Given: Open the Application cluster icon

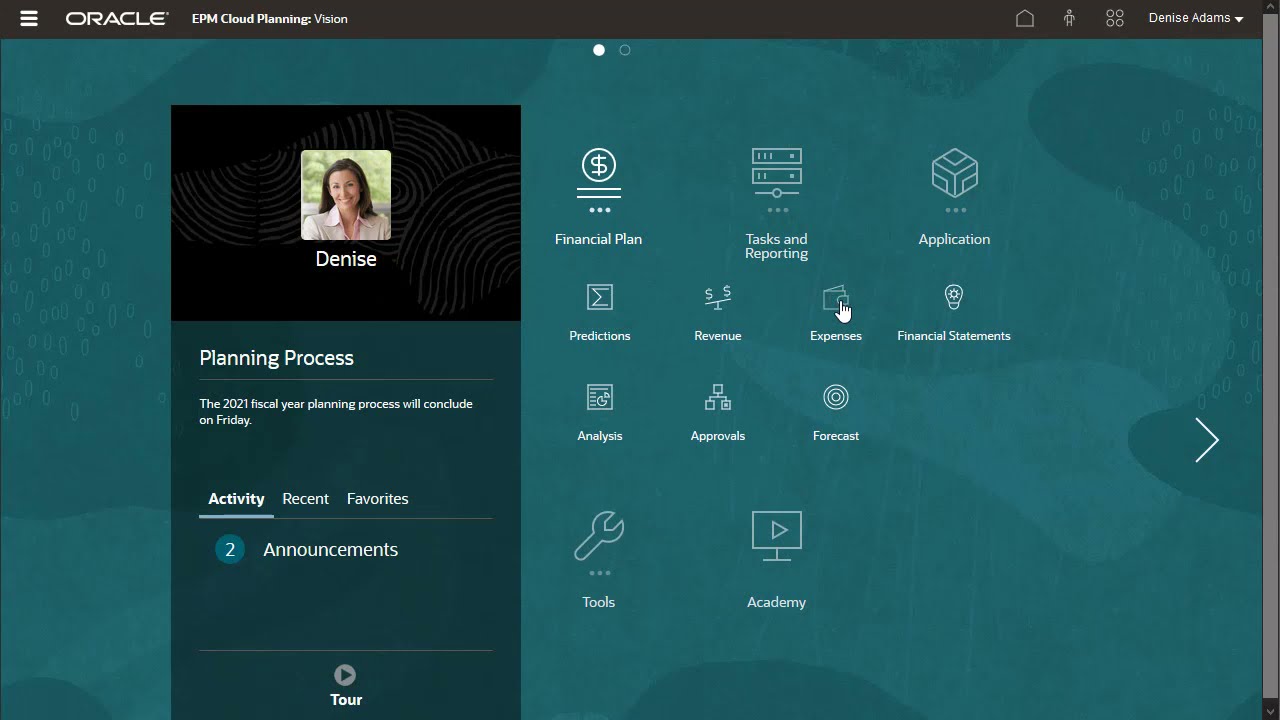Looking at the screenshot, I should coord(955,173).
